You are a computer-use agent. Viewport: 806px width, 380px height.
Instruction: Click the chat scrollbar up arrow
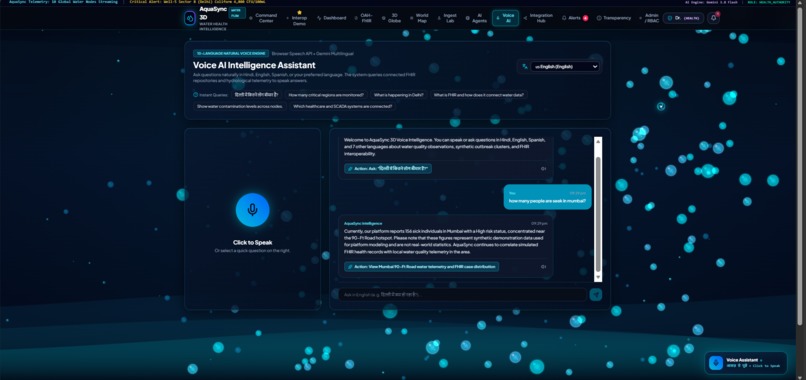[x=598, y=141]
